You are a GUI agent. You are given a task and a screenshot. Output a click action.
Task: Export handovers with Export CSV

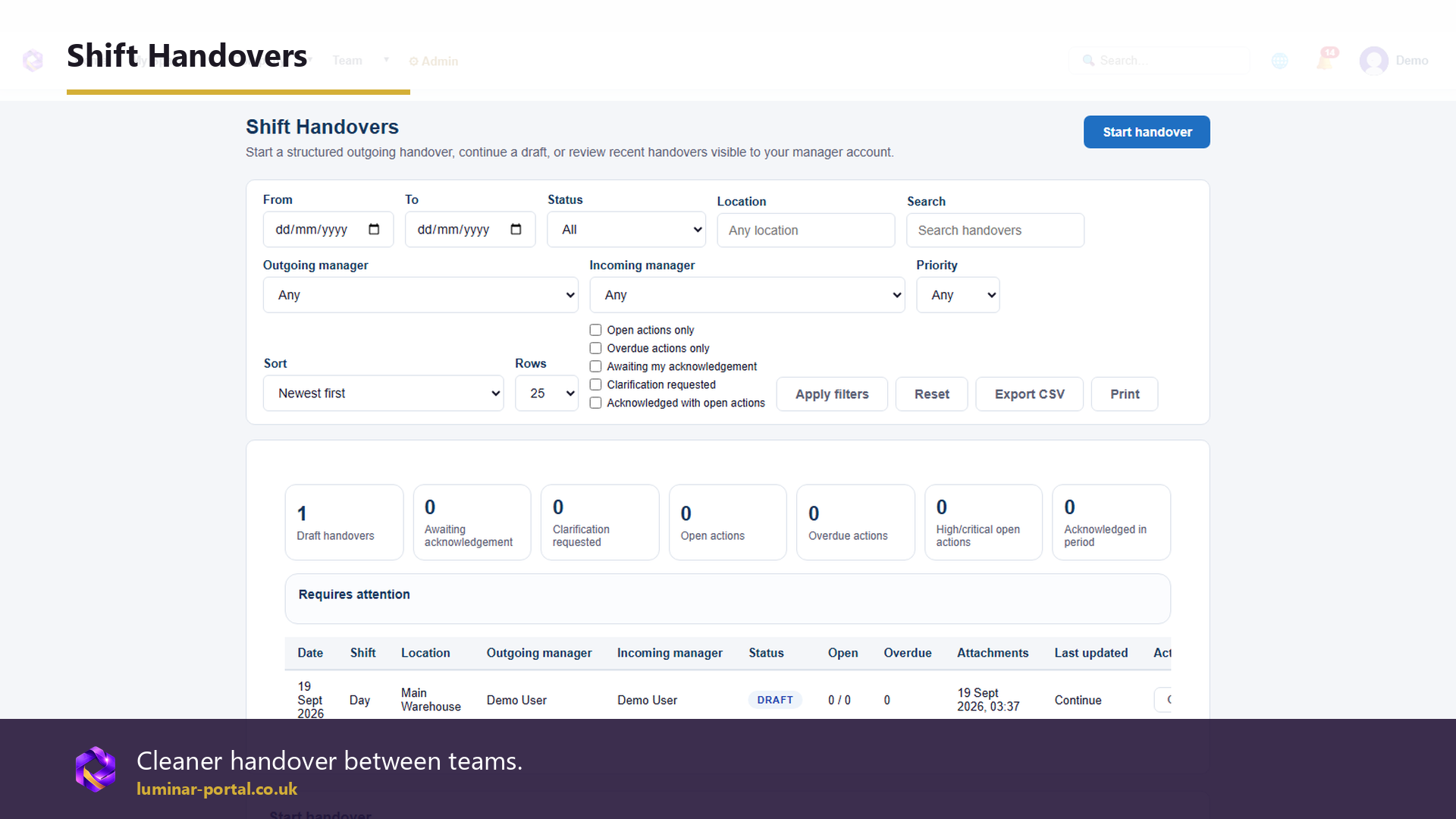[1029, 394]
